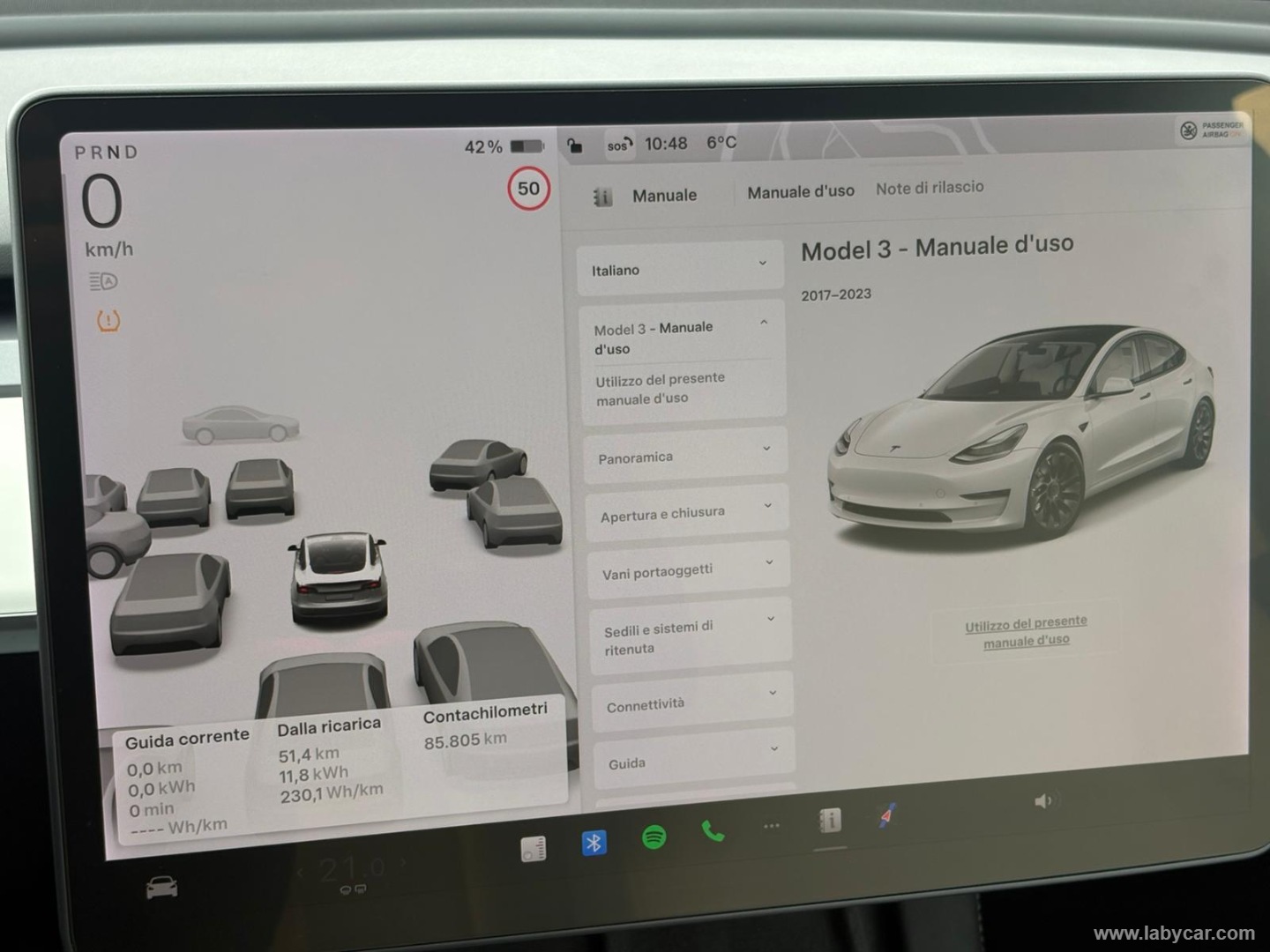Open the Utilizzo del presente manuale d'uso link
Screen dimensions: 1270x952
(1026, 632)
